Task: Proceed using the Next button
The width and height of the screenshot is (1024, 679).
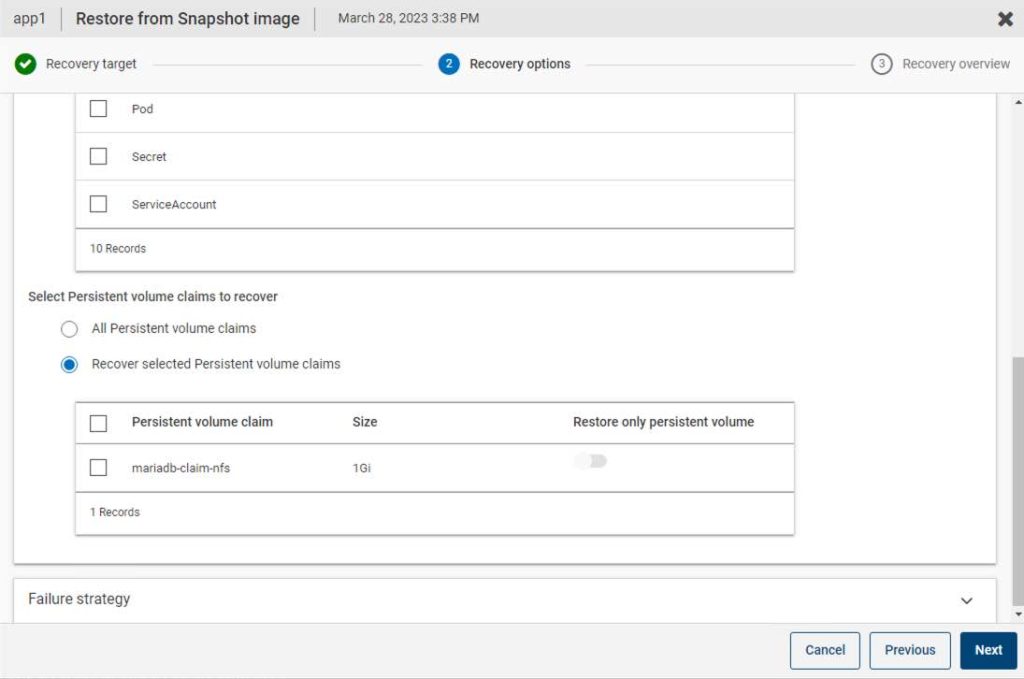Action: [x=987, y=650]
